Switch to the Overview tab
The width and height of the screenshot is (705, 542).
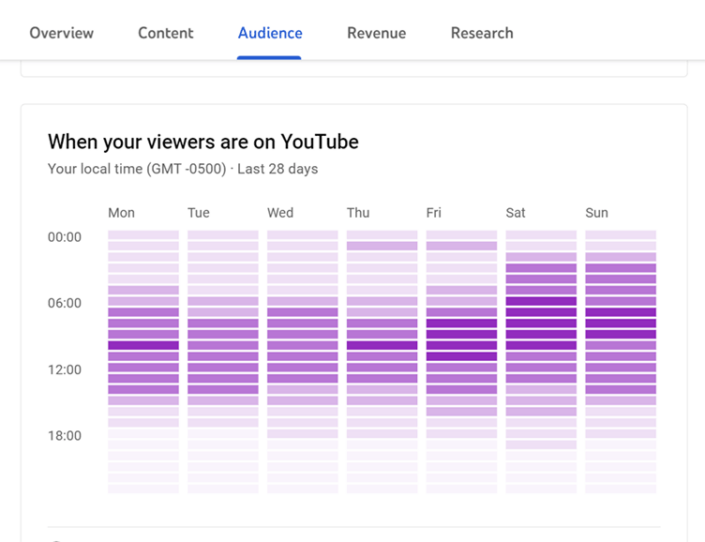[61, 33]
